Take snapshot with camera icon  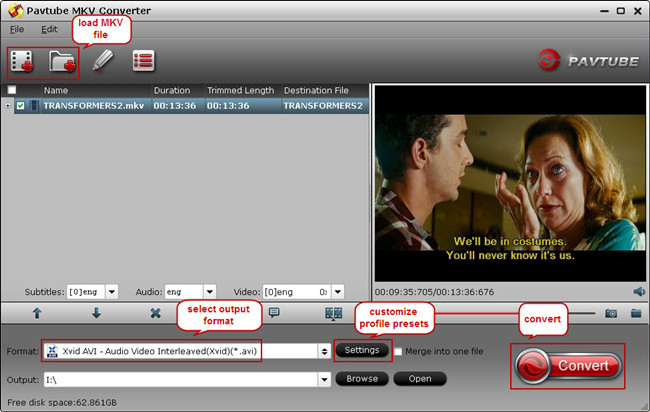click(x=611, y=313)
